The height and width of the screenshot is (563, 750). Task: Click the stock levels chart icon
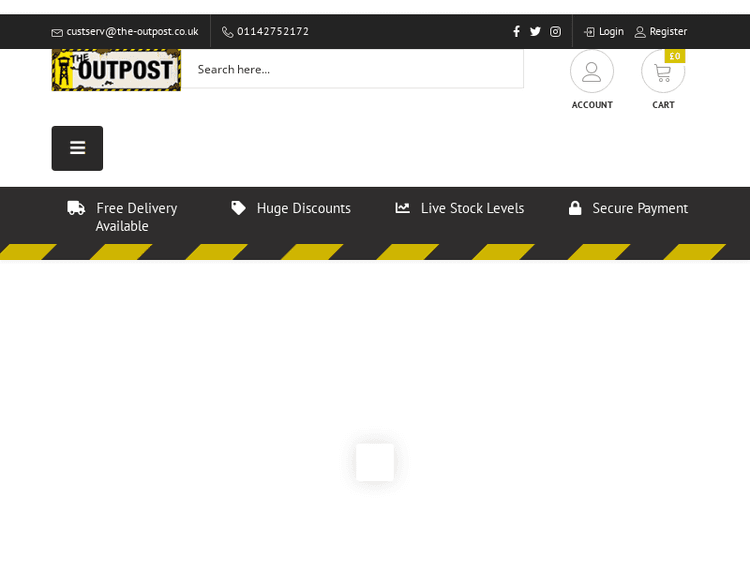[402, 208]
